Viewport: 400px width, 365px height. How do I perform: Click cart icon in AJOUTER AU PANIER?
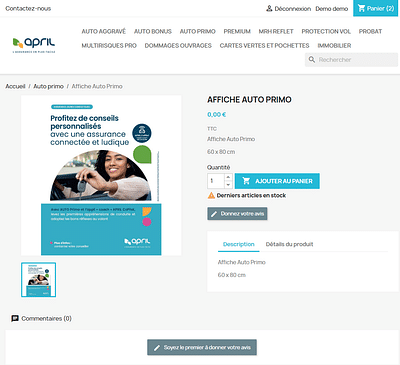[x=246, y=181]
